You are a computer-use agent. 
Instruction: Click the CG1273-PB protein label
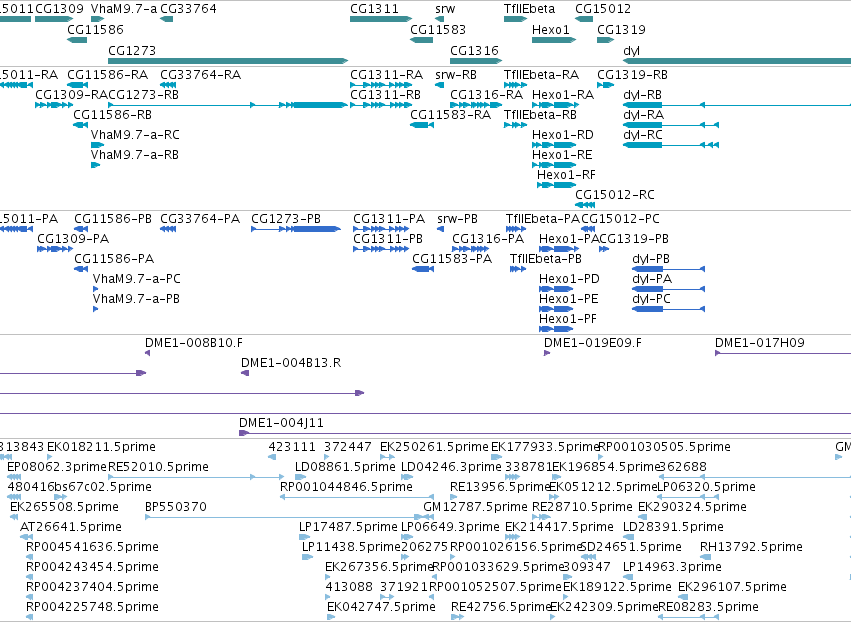(286, 219)
